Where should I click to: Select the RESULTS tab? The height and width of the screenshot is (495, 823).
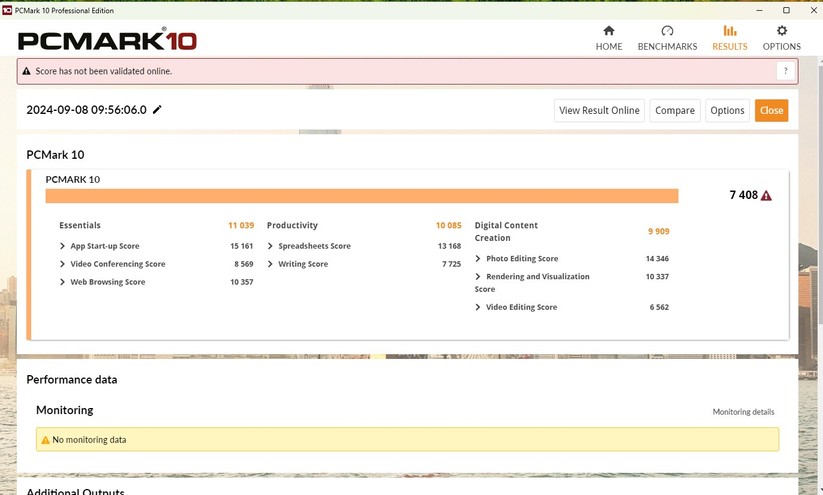(730, 38)
